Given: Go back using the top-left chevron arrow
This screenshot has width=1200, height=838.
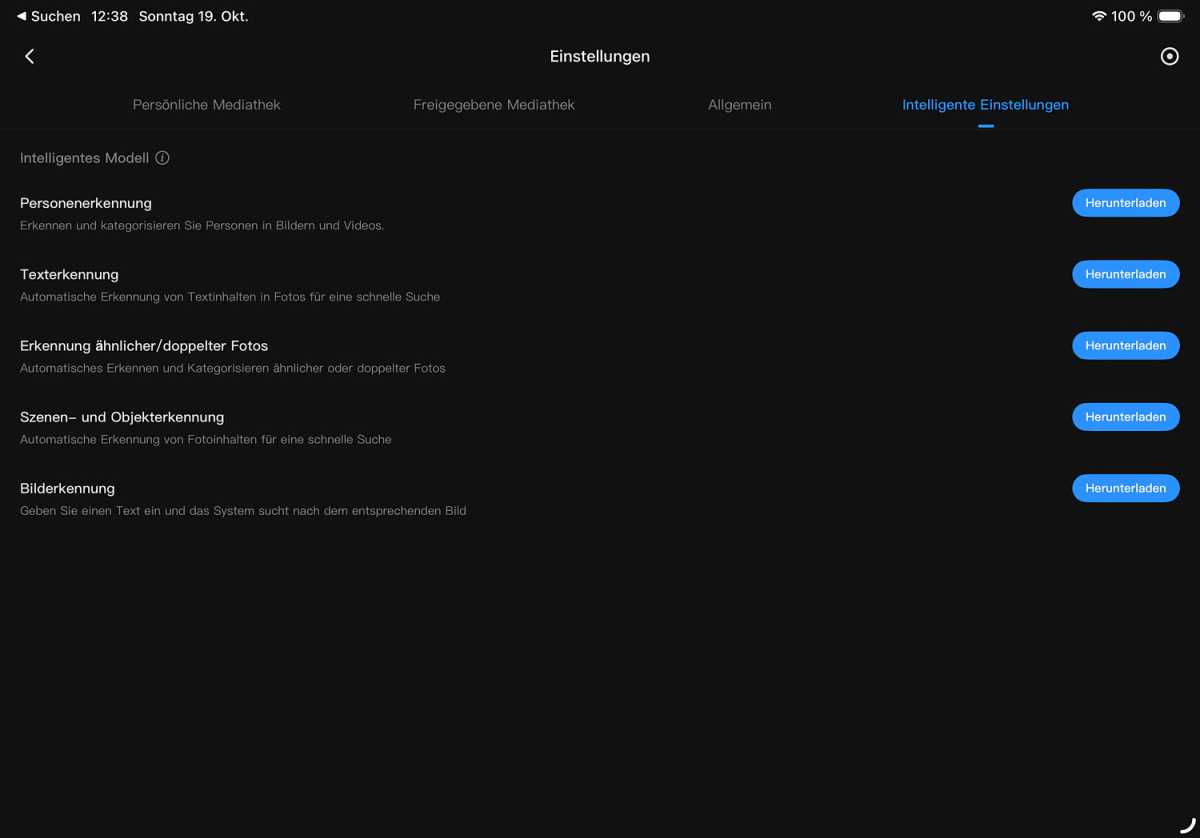Looking at the screenshot, I should tap(30, 57).
